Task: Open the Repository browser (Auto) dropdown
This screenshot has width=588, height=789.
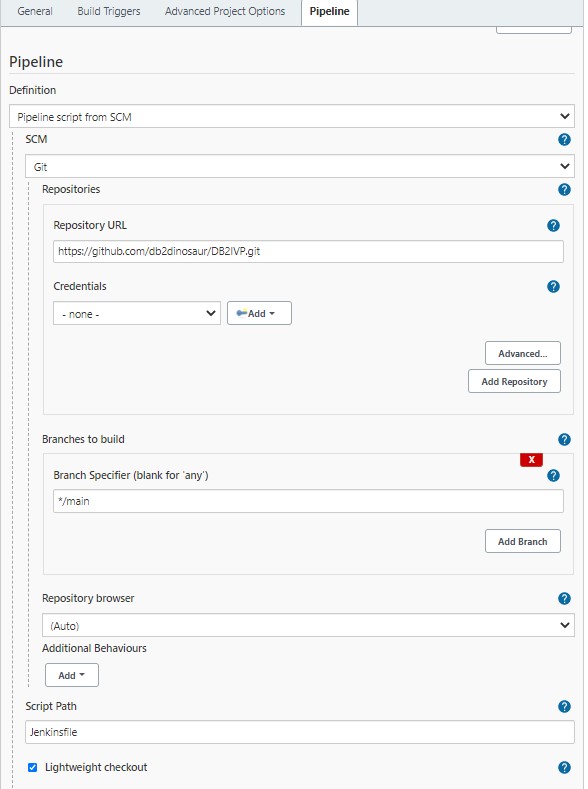Action: 308,625
